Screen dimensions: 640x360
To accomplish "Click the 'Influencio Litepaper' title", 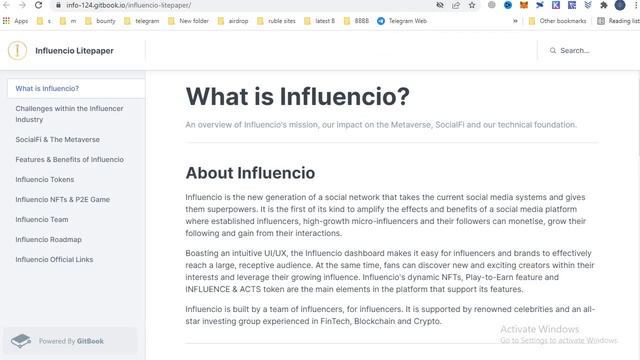I will tap(74, 51).
